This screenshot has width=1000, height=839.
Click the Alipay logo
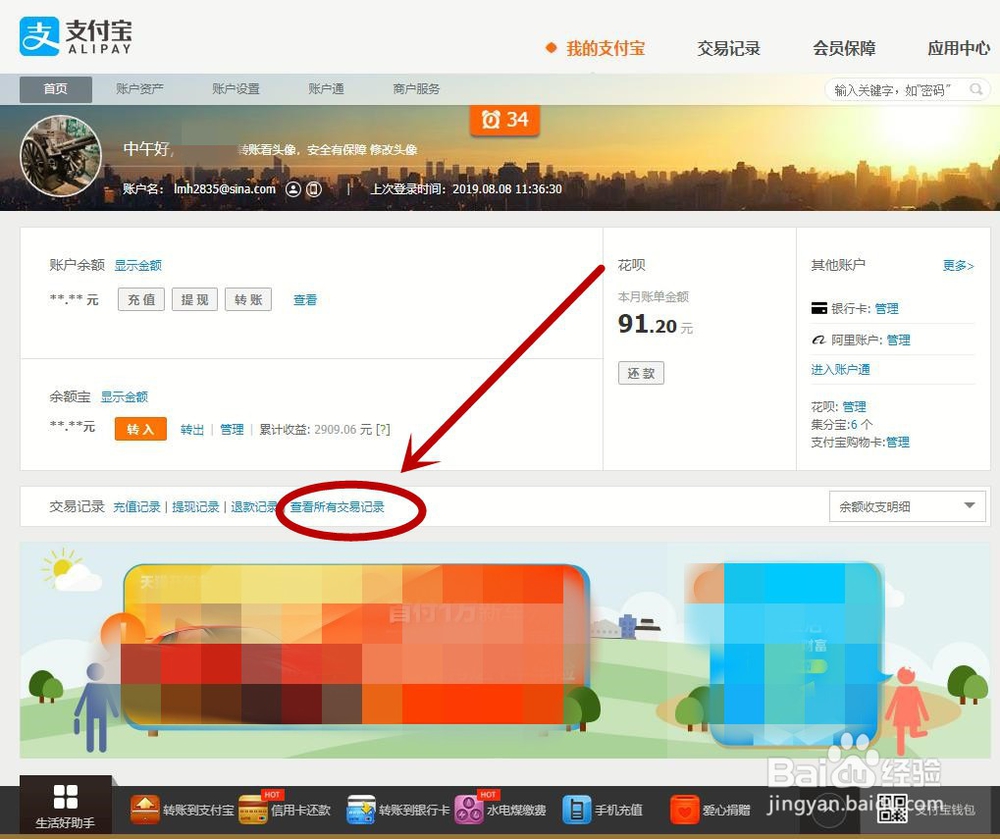[76, 37]
